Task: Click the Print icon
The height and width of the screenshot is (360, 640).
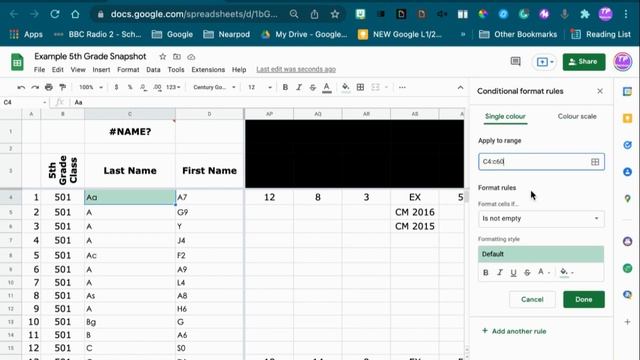Action: coord(49,87)
